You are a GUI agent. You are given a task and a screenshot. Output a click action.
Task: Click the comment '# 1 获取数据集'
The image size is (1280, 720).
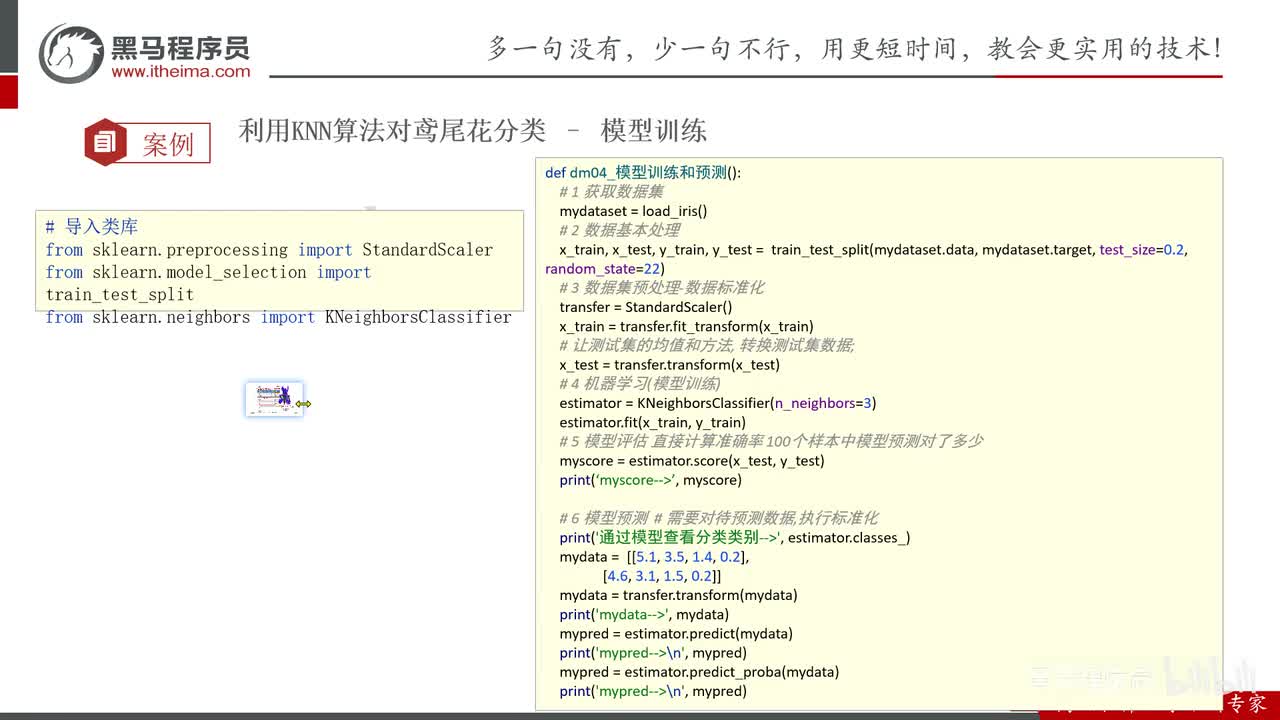(611, 191)
